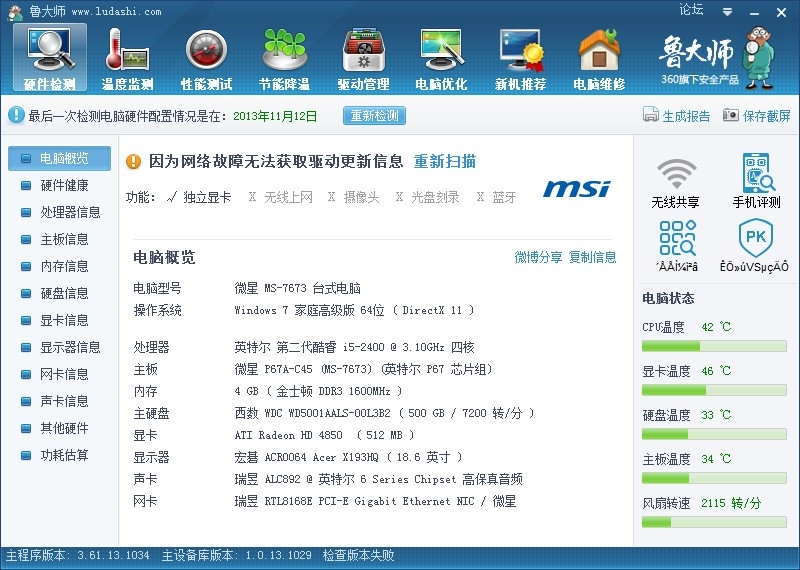This screenshot has height=570, width=800.
Task: Click 保存截屏 to save screenshot
Action: click(757, 116)
